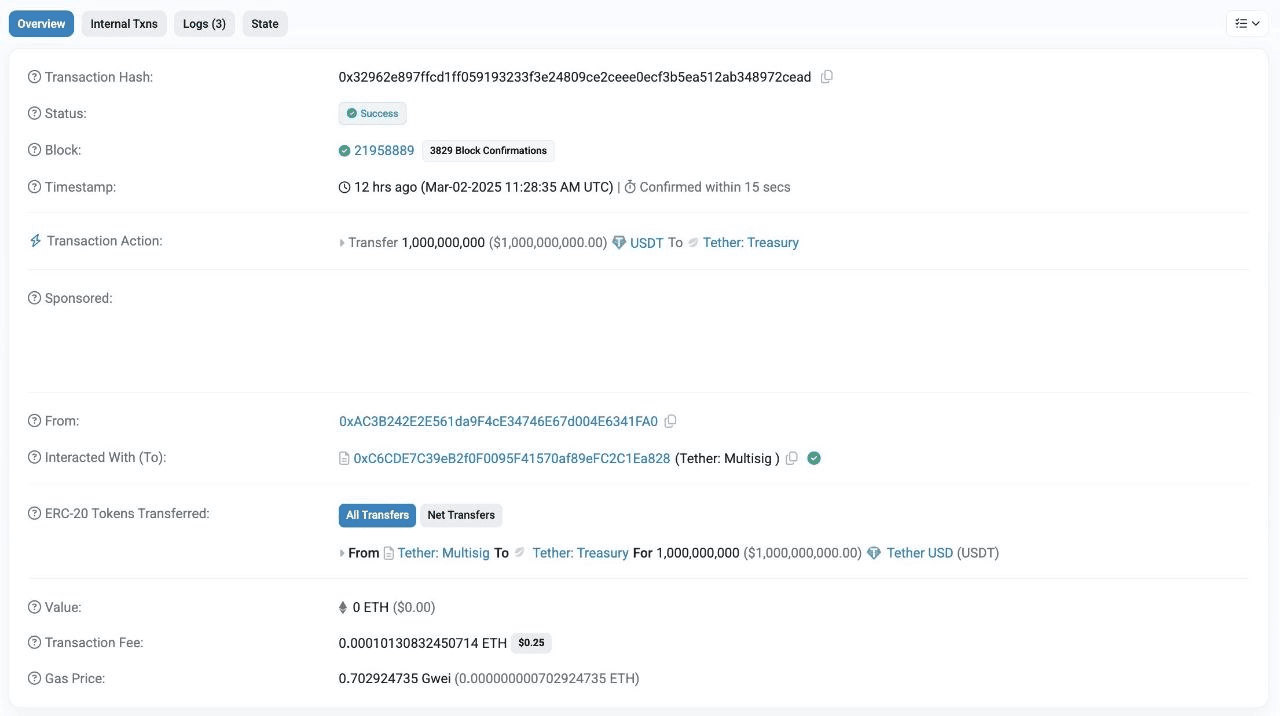Click the Sponsored field label
This screenshot has width=1280, height=716.
(x=79, y=298)
